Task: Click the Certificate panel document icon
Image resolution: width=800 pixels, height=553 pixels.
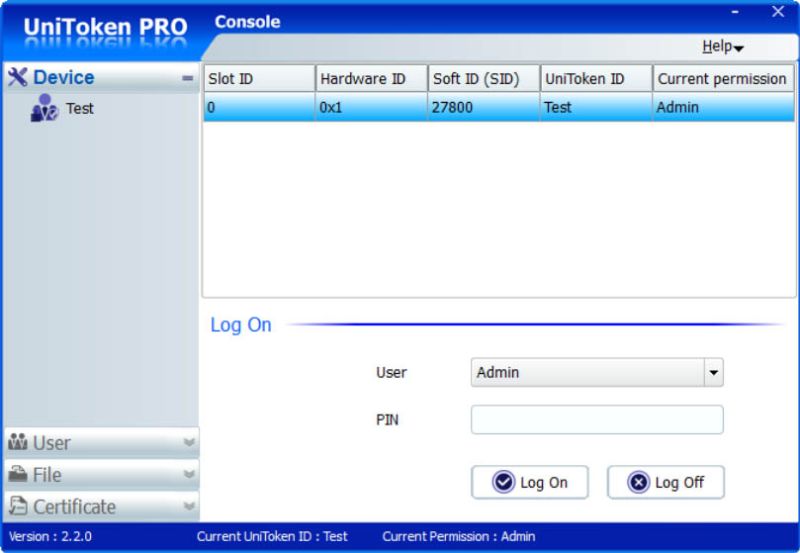Action: 18,506
